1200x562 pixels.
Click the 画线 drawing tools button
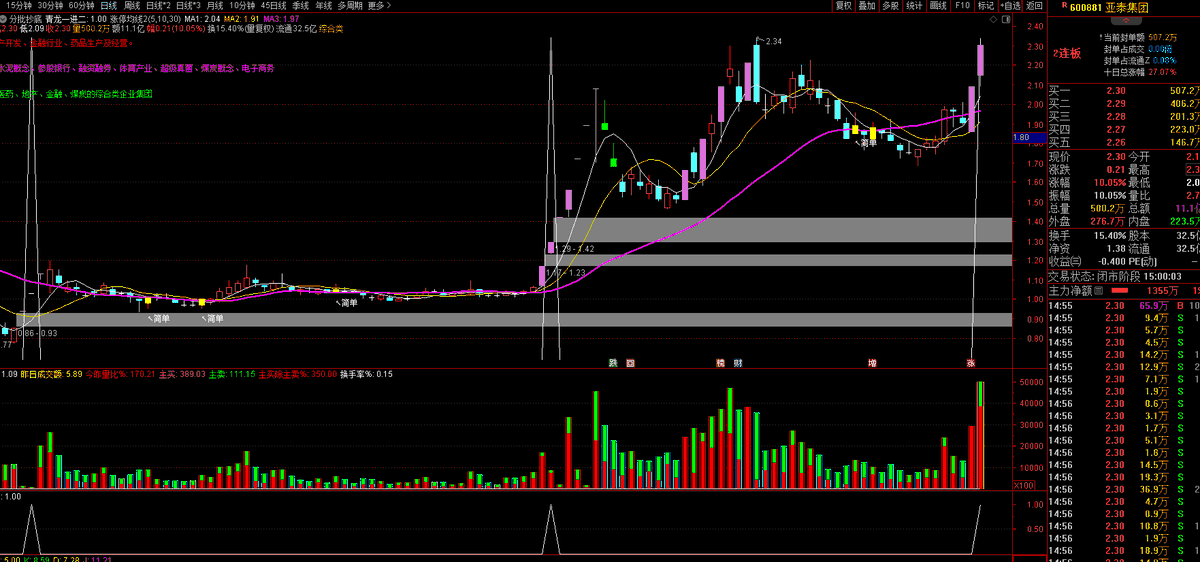[938, 5]
